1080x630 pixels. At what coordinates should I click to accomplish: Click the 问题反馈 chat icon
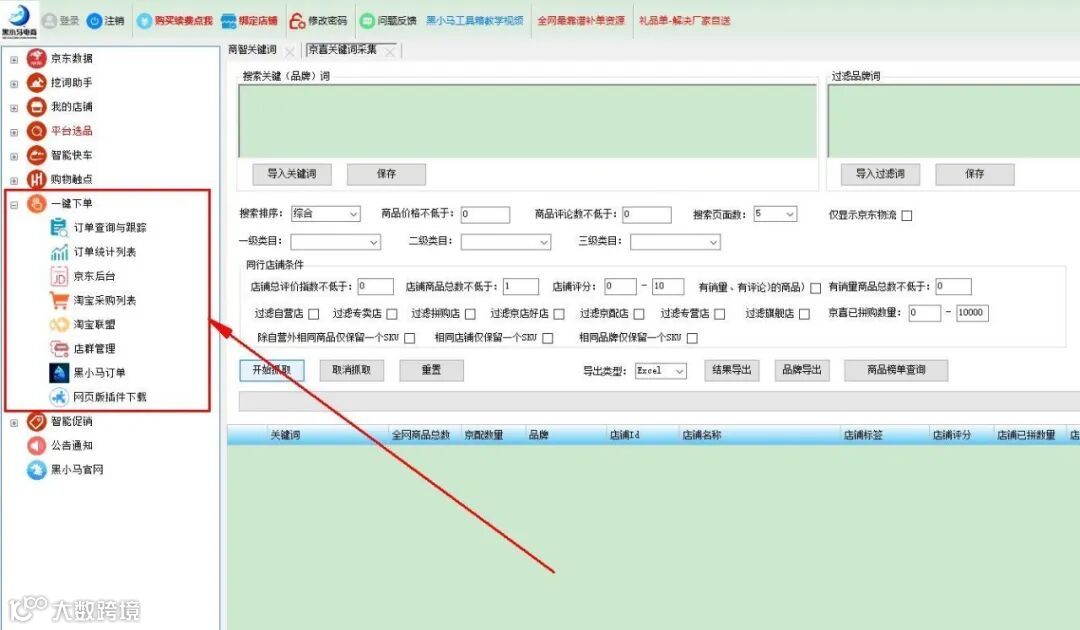point(368,21)
